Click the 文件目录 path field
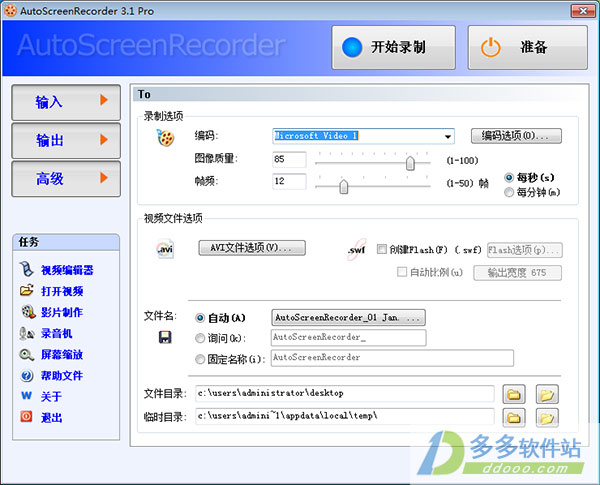The height and width of the screenshot is (485, 600). click(345, 394)
